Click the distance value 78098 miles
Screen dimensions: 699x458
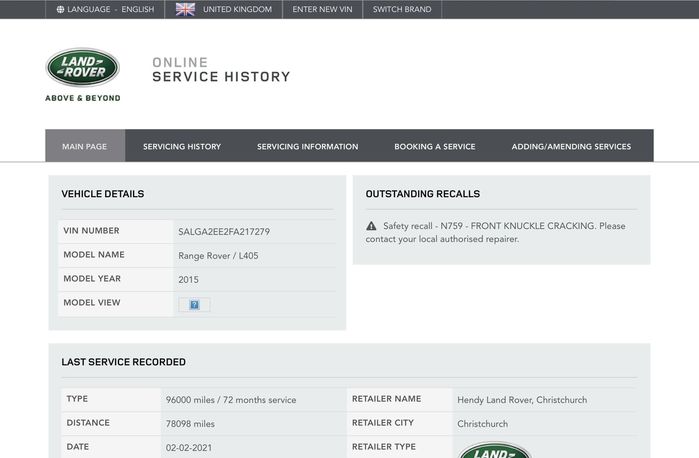coord(190,424)
